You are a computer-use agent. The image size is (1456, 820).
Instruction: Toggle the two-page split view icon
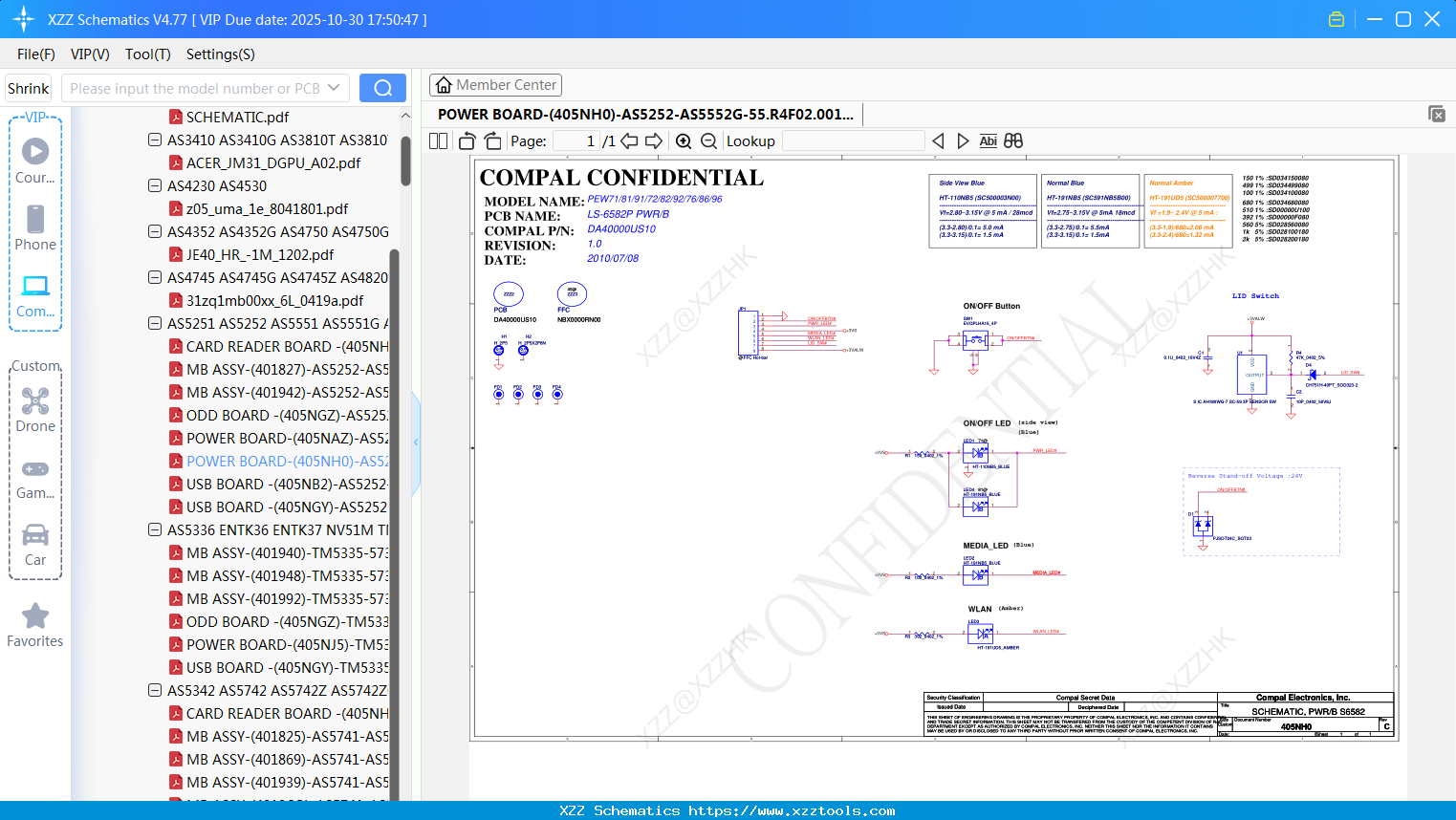439,141
